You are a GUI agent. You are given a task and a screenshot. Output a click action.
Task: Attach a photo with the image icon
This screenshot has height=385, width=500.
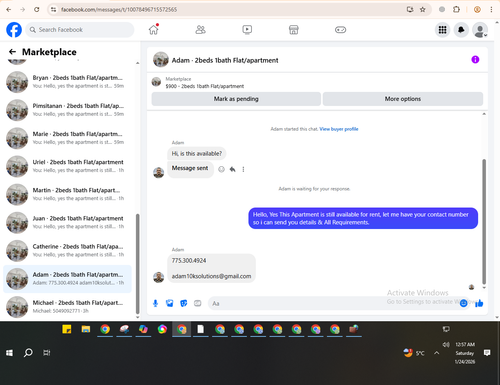click(170, 303)
